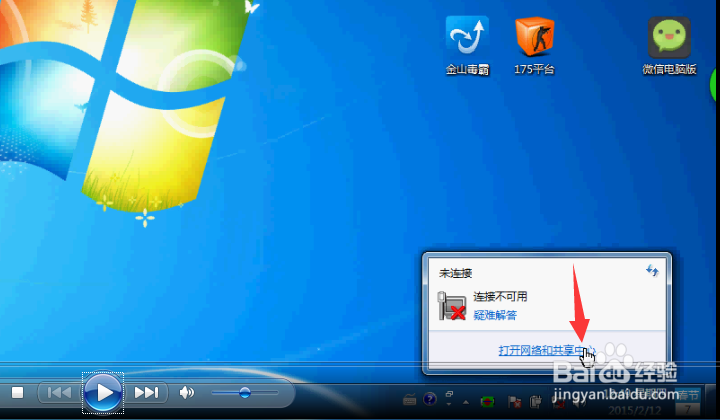This screenshot has width=720, height=420.
Task: Click the green and red tray icon
Action: [x=487, y=402]
